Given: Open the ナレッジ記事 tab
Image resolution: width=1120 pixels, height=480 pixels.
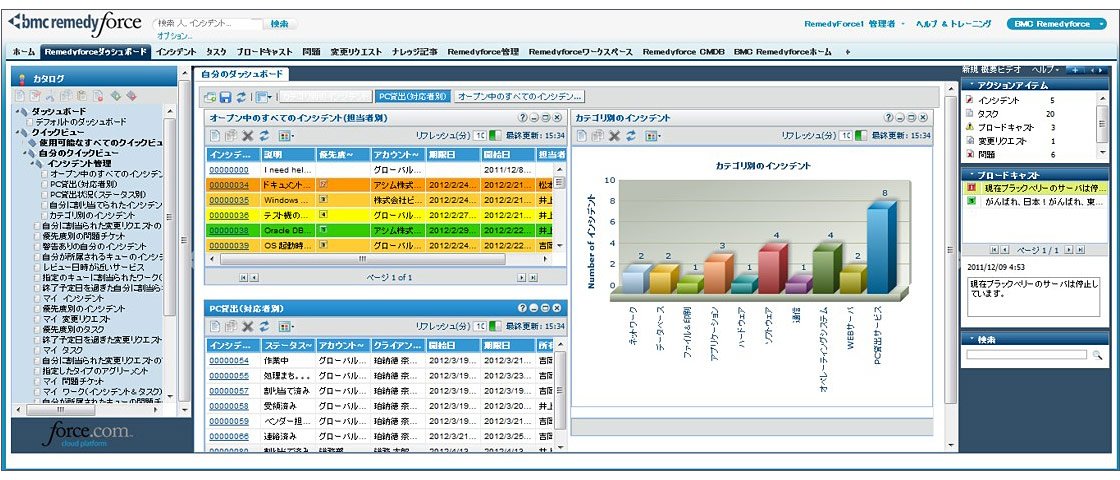Looking at the screenshot, I should (x=414, y=51).
